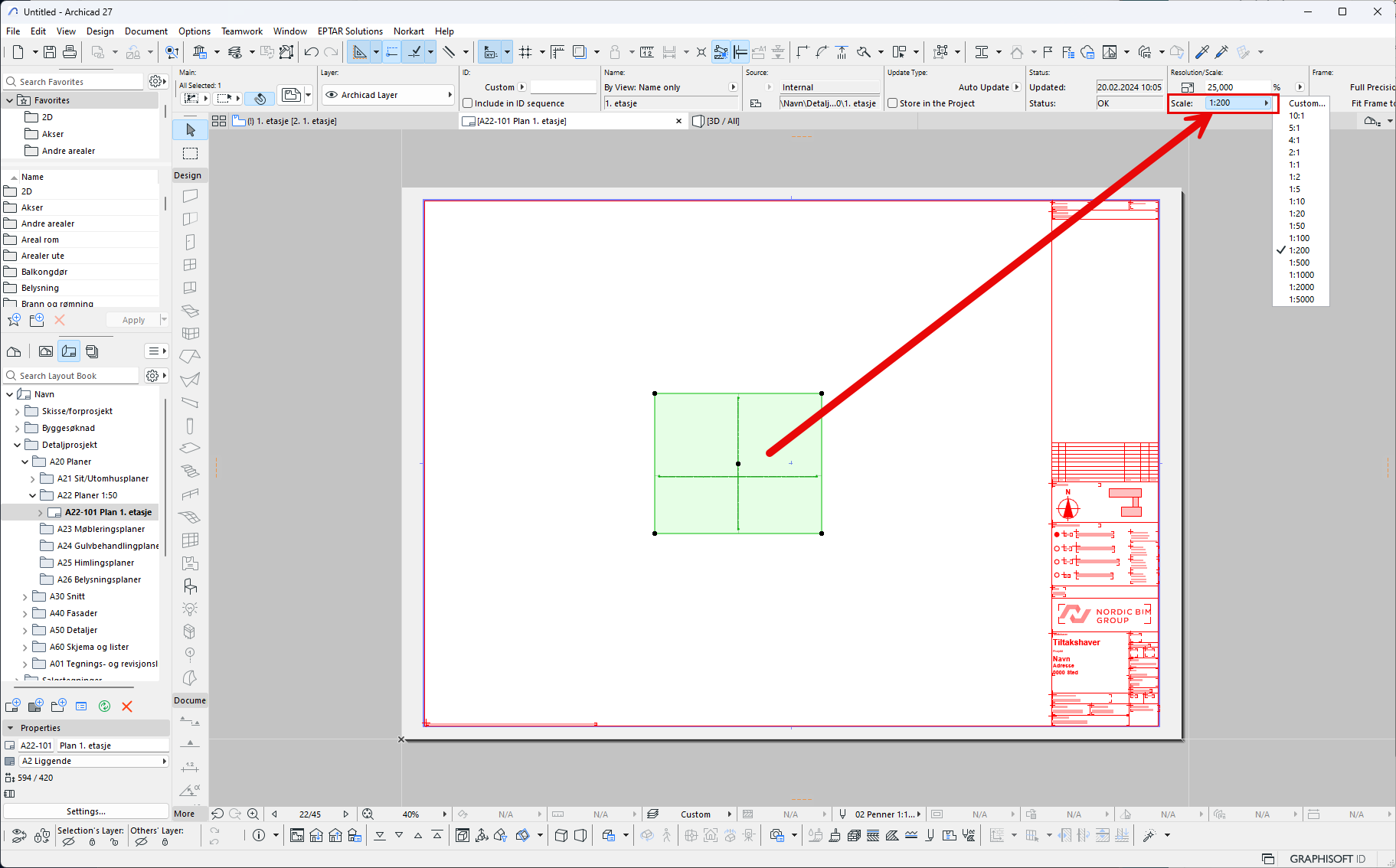Enable Include in ID sequence checkbox
Viewport: 1396px width, 868px height.
point(468,103)
